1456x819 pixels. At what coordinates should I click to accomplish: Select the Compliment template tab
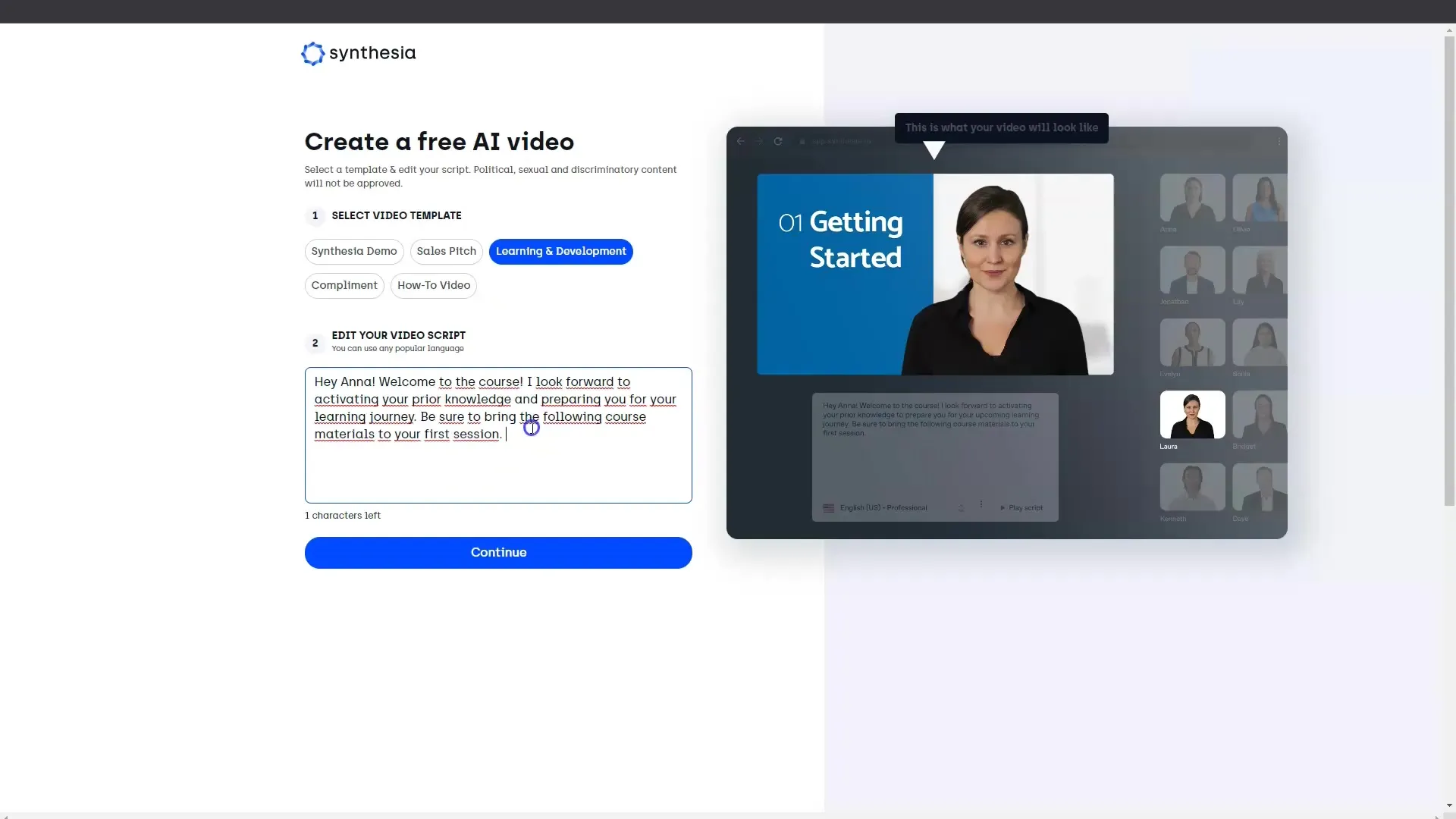tap(344, 285)
